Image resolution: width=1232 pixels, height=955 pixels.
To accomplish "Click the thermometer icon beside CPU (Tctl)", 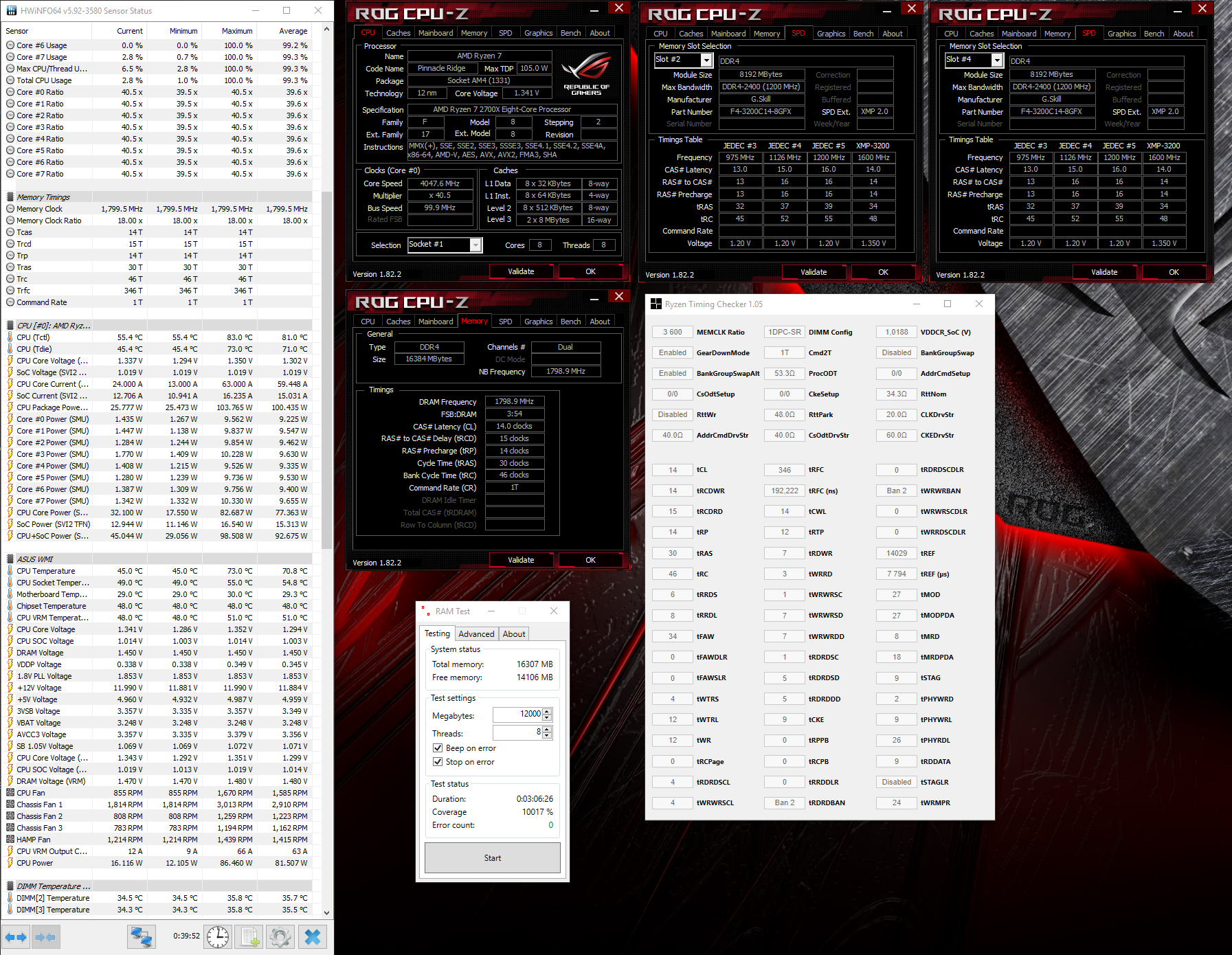I will pos(10,337).
